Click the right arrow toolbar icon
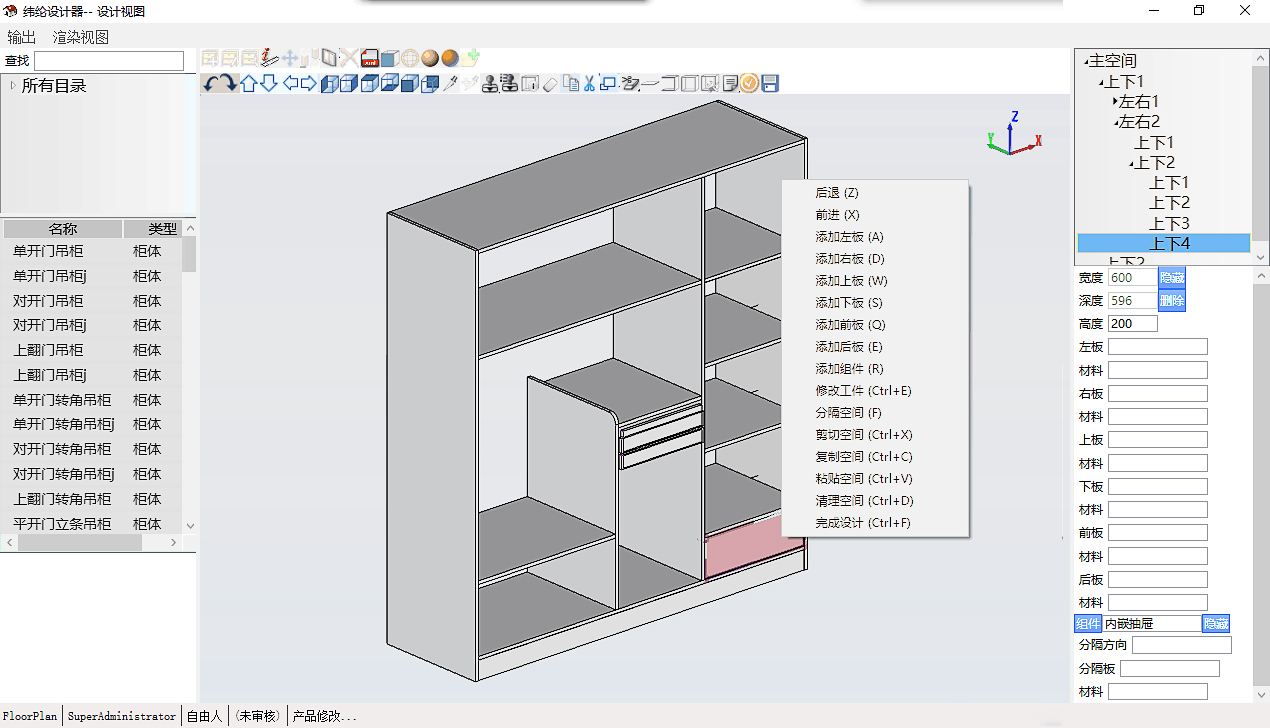This screenshot has width=1270, height=728. tap(309, 83)
